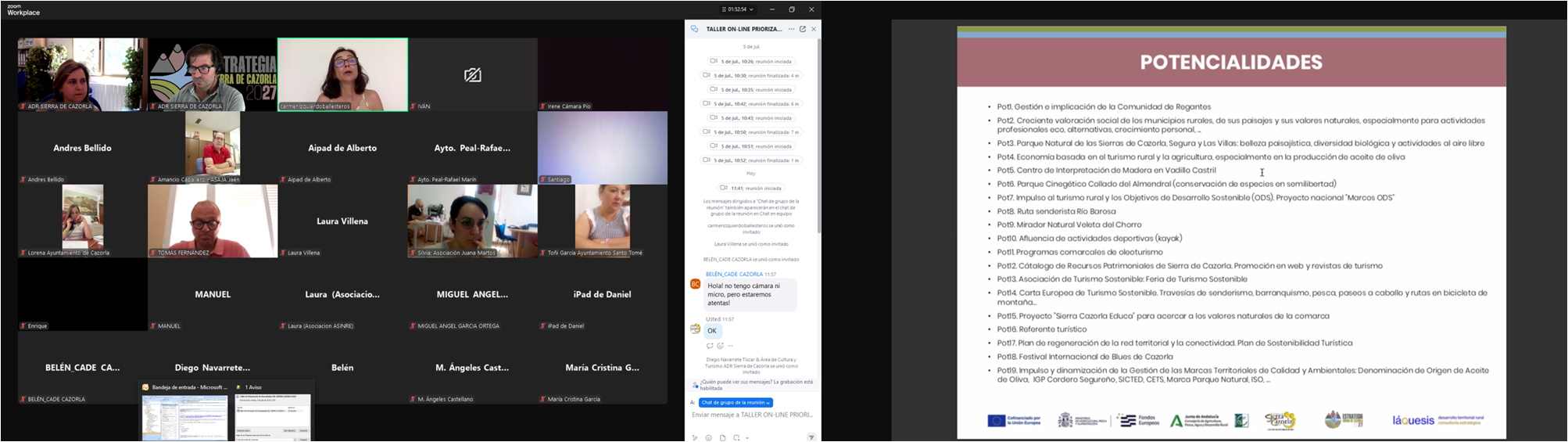Open more actions for the OK message
This screenshot has width=1568, height=442.
731,346
